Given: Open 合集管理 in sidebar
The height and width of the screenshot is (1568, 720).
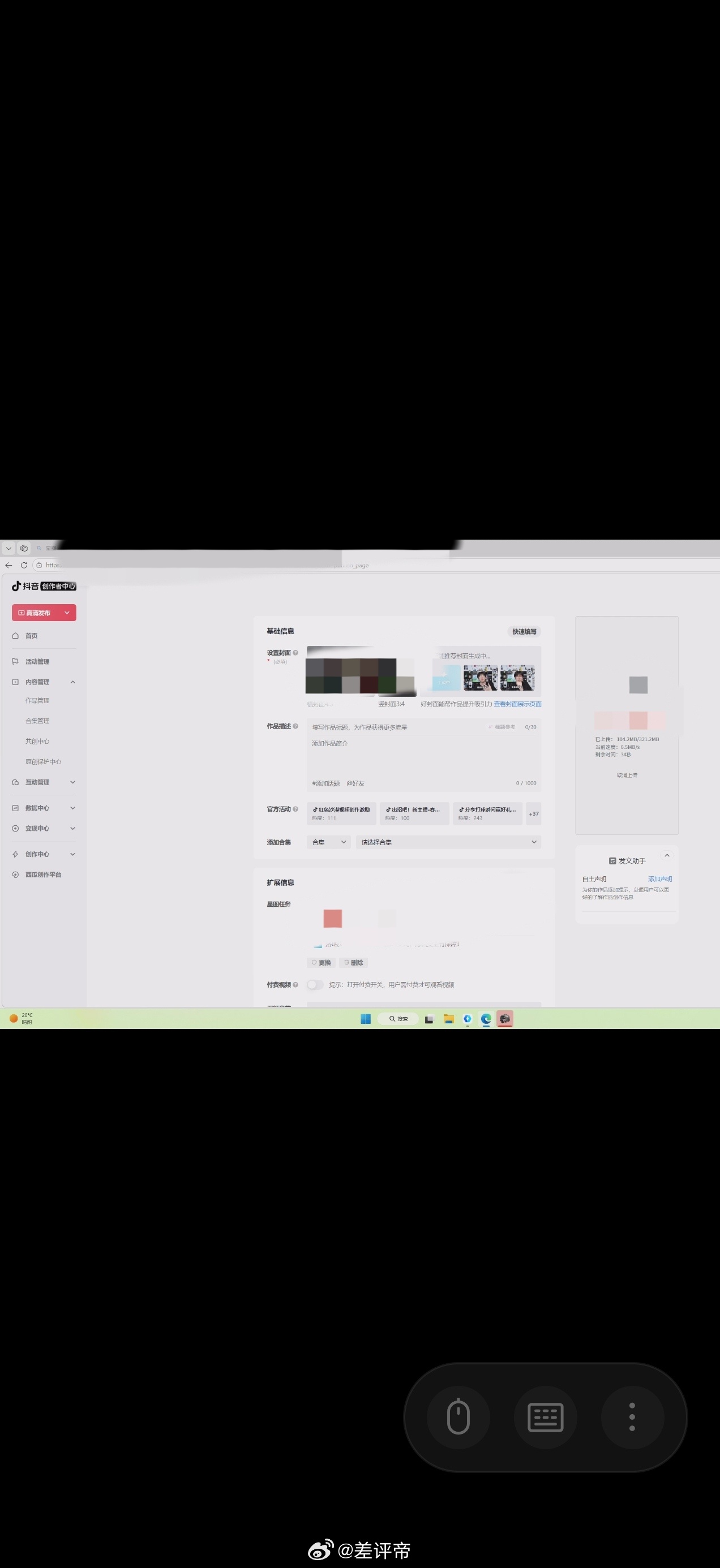Looking at the screenshot, I should (x=37, y=721).
